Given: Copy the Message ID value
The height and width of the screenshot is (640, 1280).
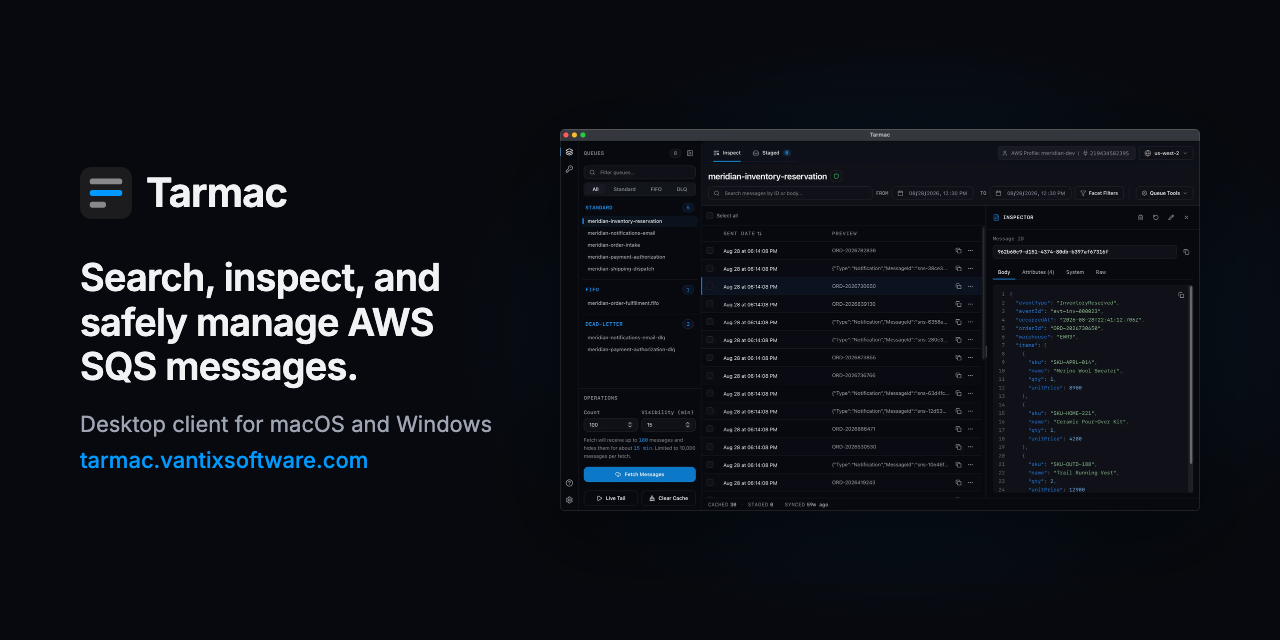Looking at the screenshot, I should [x=1186, y=252].
